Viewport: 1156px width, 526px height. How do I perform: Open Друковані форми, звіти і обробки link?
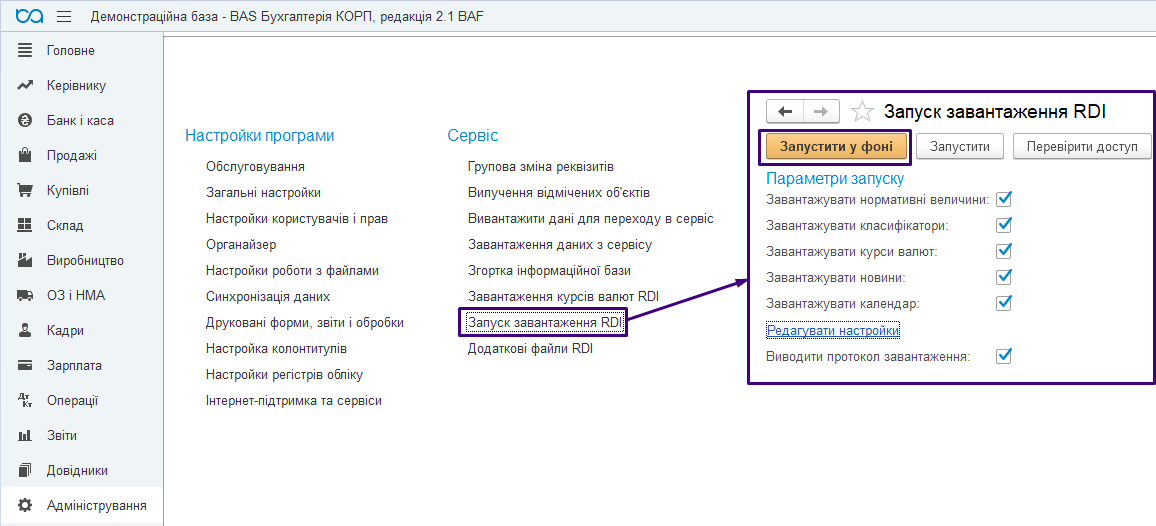point(305,322)
